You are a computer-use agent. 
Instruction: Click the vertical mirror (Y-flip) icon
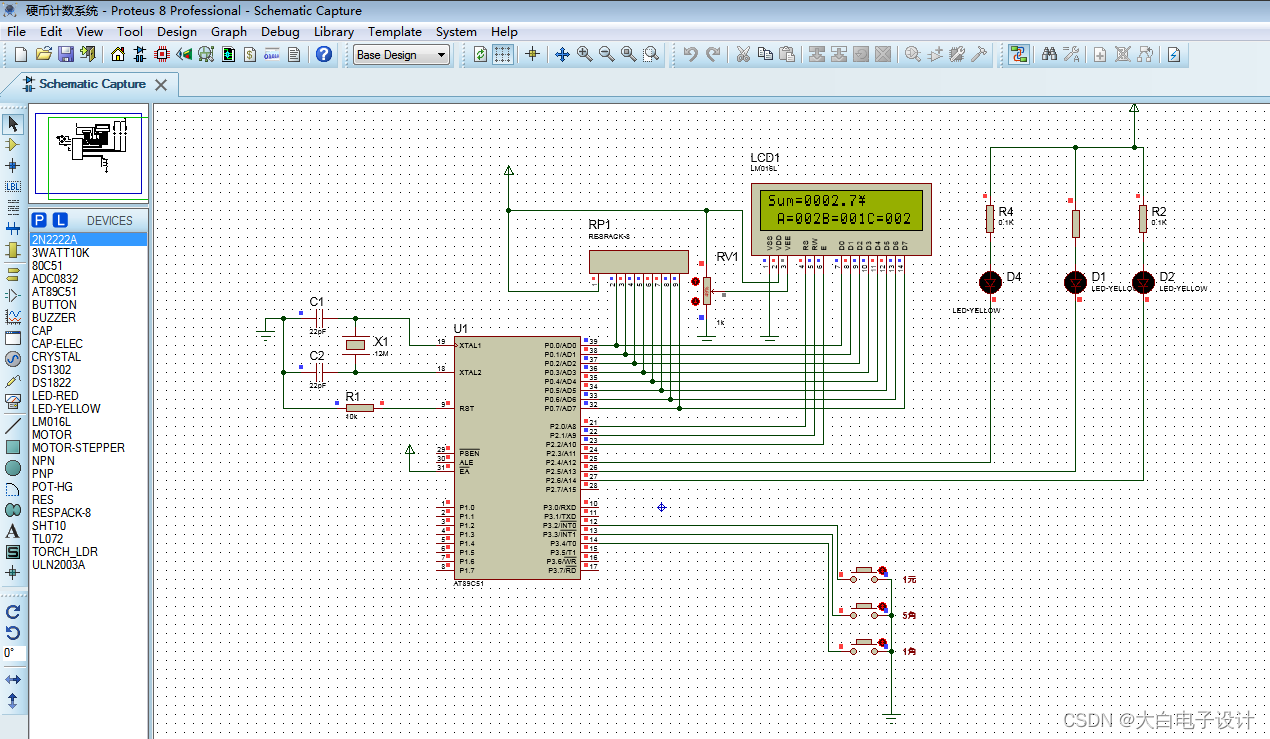(13, 701)
